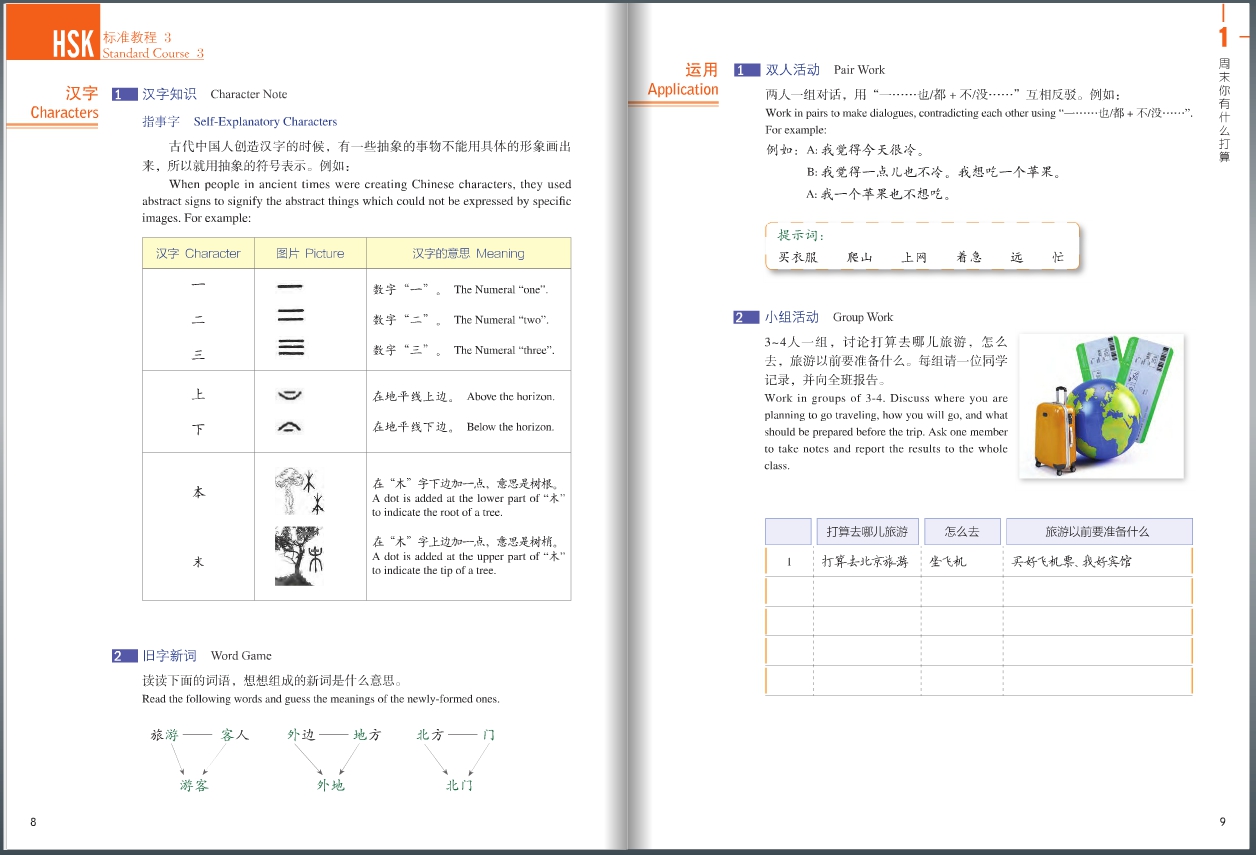The image size is (1256, 855).
Task: Click the hint word 爬山 in the box
Action: 859,257
